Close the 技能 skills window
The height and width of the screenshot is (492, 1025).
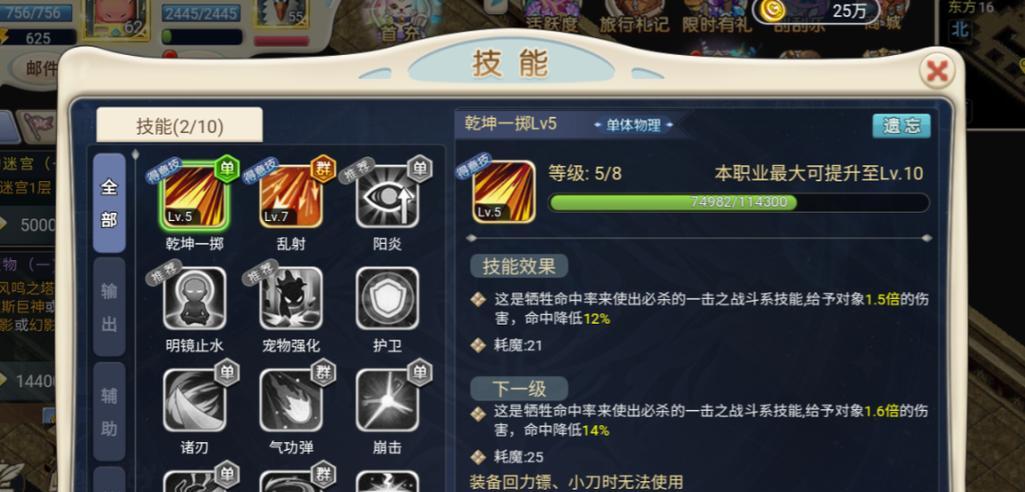pos(937,71)
